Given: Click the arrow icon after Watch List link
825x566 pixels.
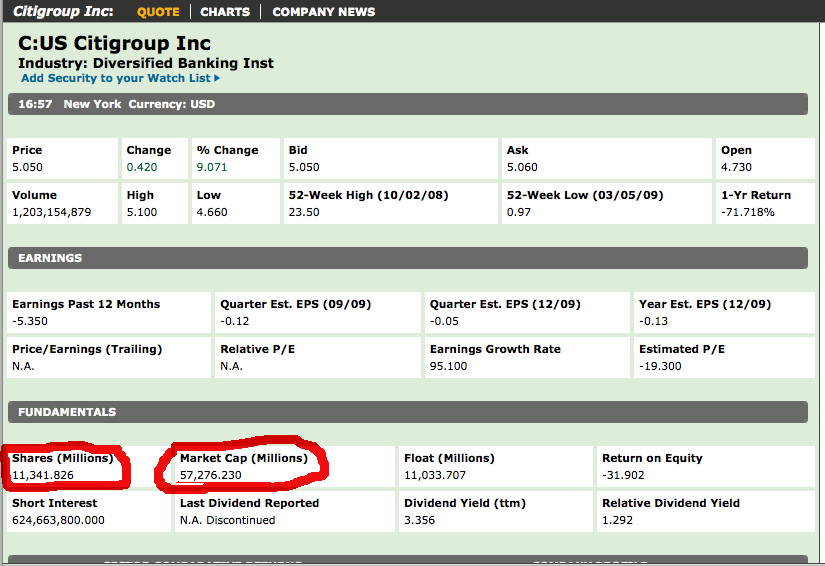Looking at the screenshot, I should coord(217,78).
